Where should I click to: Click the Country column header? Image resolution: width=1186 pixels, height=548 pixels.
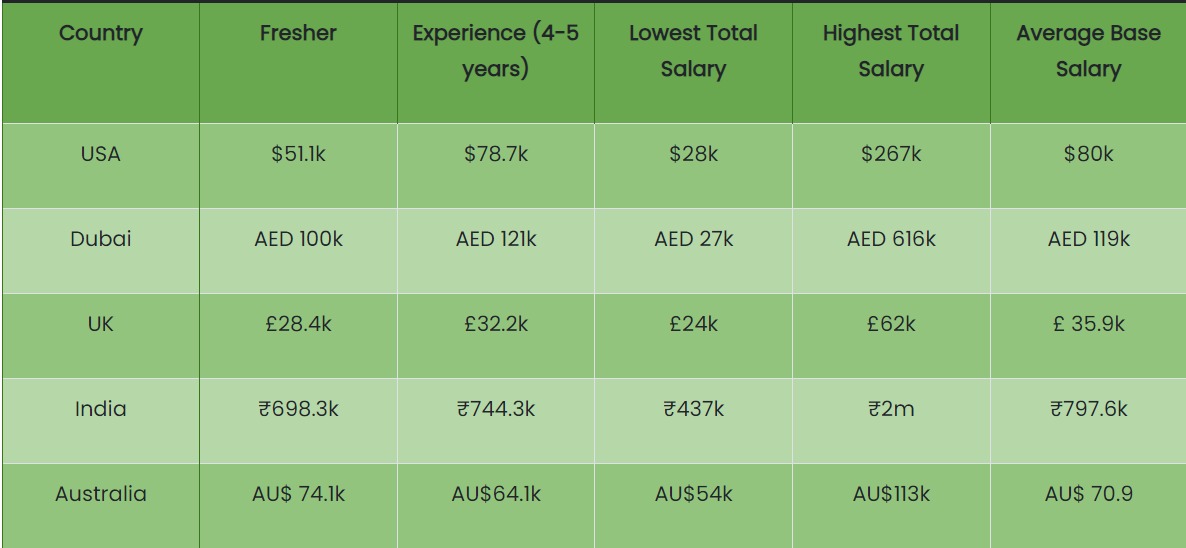point(100,33)
